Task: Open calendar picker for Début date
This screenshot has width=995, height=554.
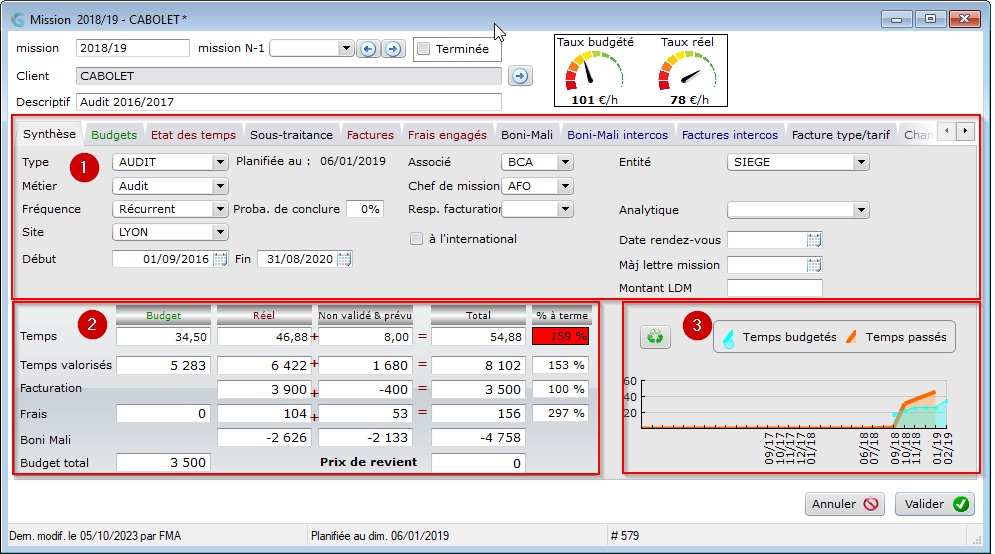Action: tap(220, 259)
